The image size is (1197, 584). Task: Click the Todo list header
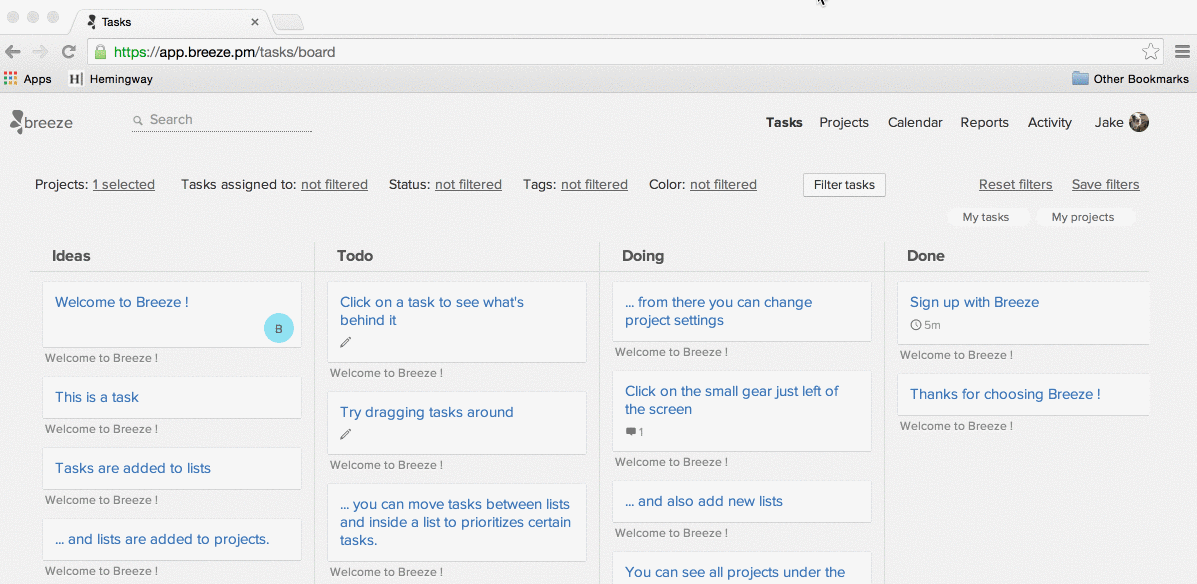point(355,256)
